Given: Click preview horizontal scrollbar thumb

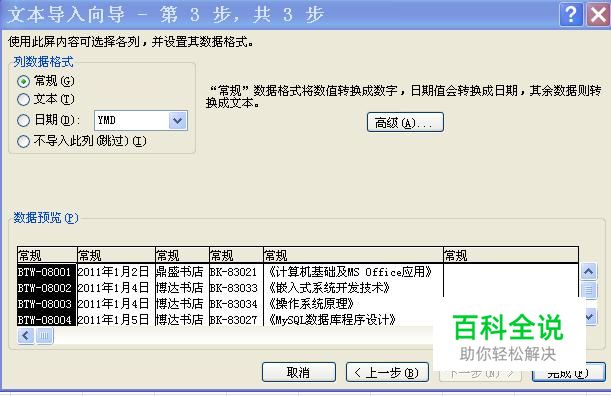Looking at the screenshot, I should pos(44,336).
